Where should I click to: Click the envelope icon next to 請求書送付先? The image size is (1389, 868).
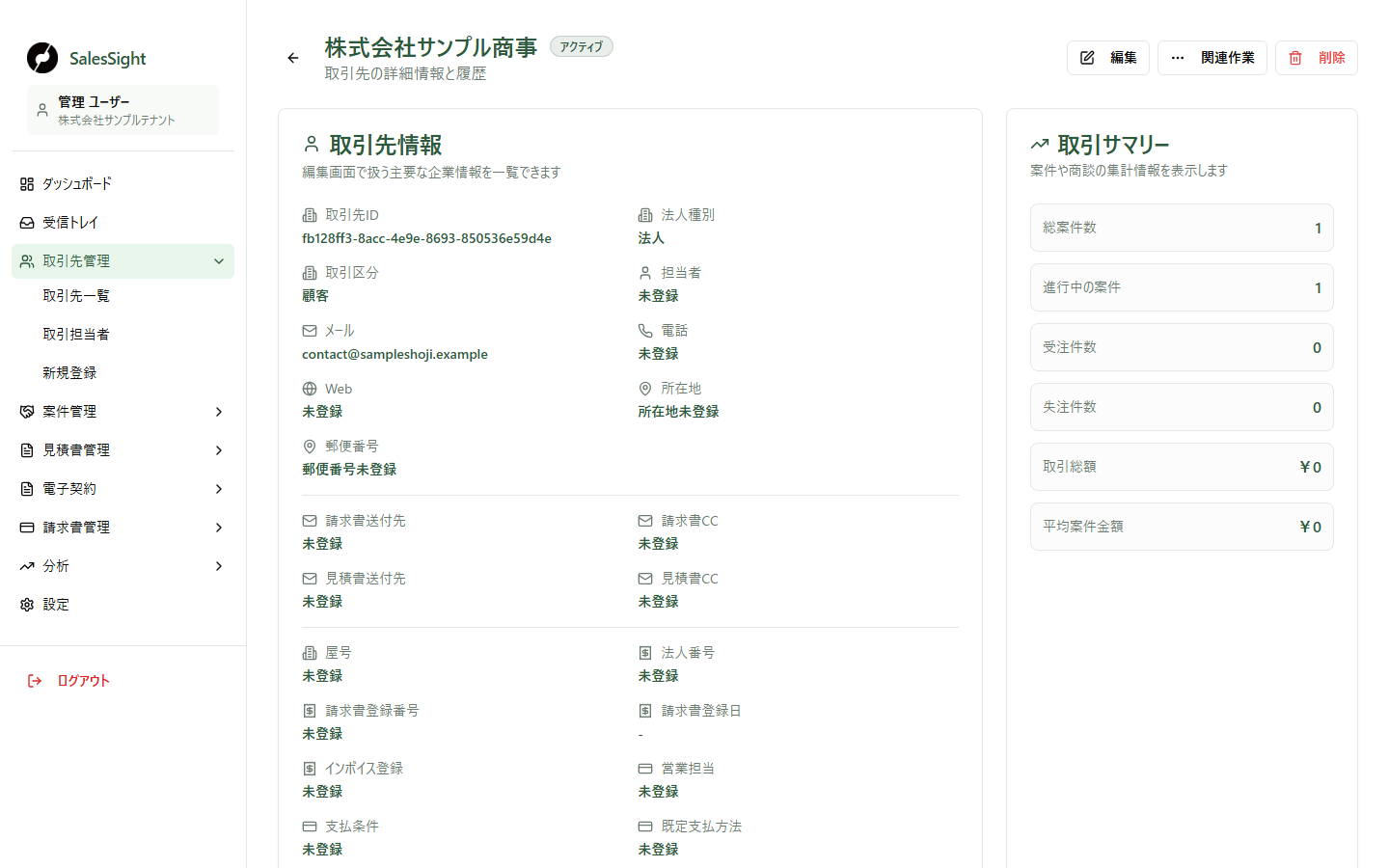[310, 521]
